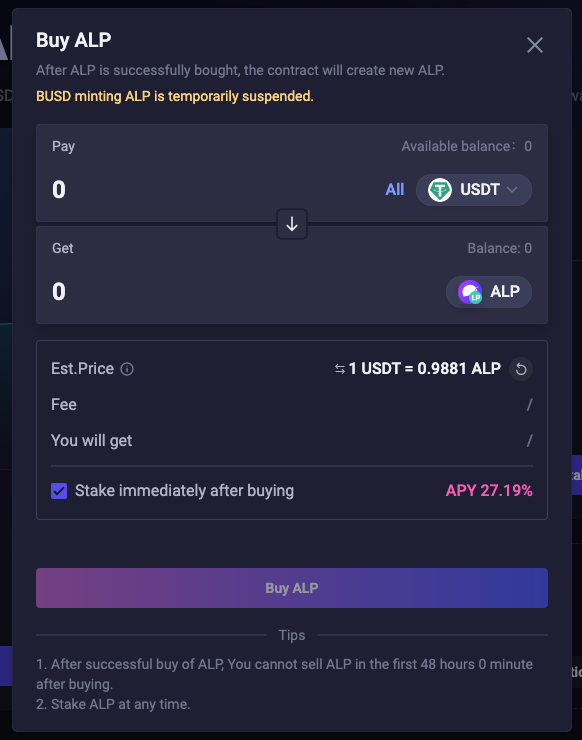Uncheck Stake immediately after buying

[59, 491]
